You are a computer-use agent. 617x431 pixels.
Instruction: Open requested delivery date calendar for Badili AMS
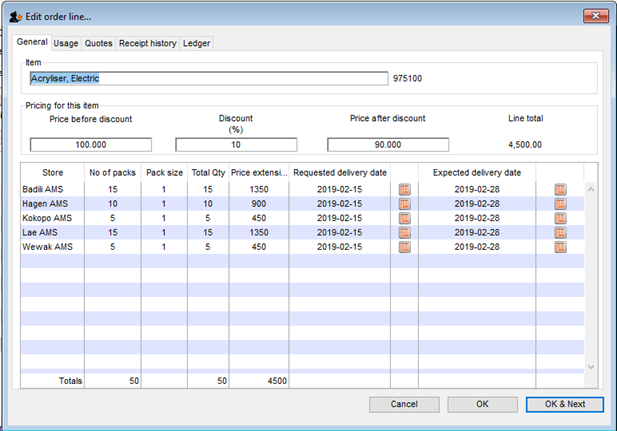pyautogui.click(x=404, y=188)
